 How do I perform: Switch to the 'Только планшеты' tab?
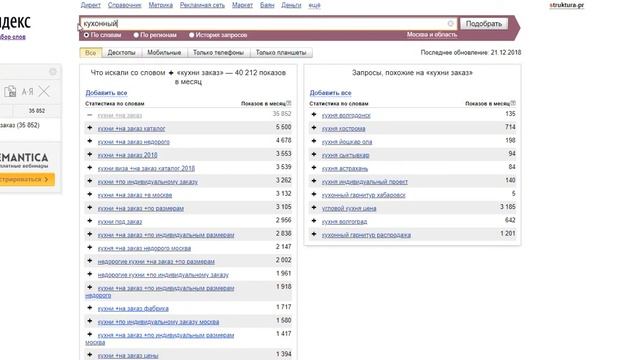281,53
